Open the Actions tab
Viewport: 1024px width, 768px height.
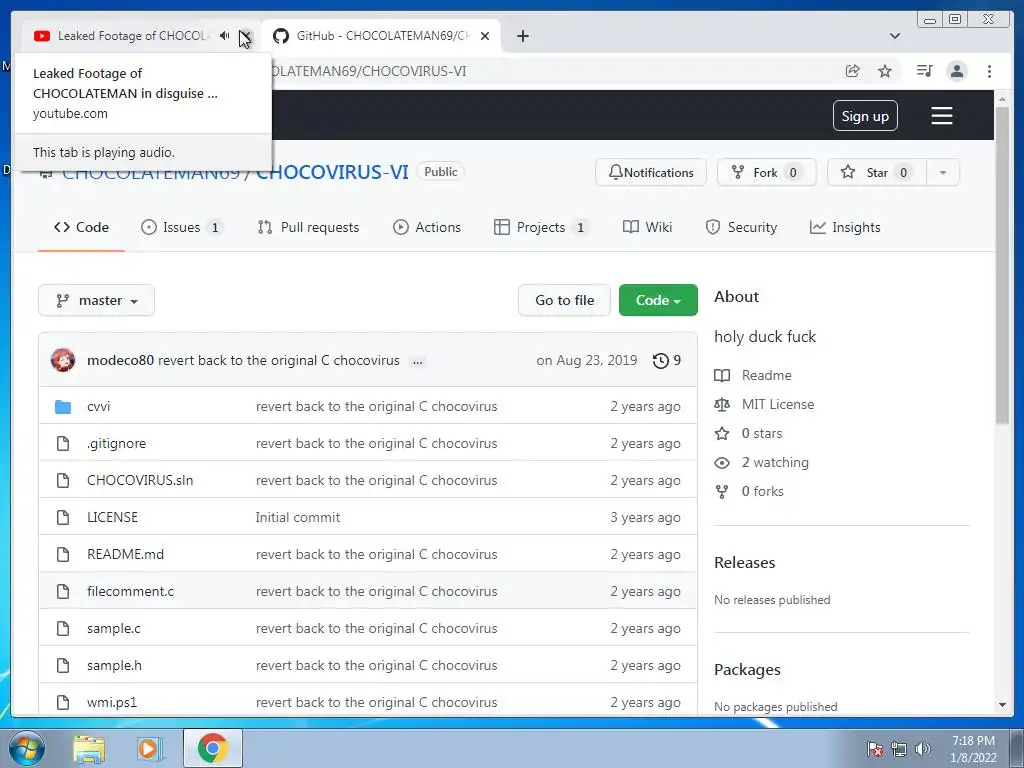click(427, 227)
